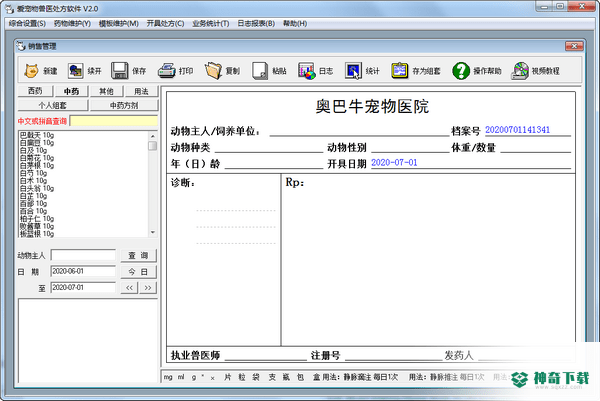This screenshot has width=600, height=401.
Task: Click the 续开 continue prescription icon
Action: 76,71
